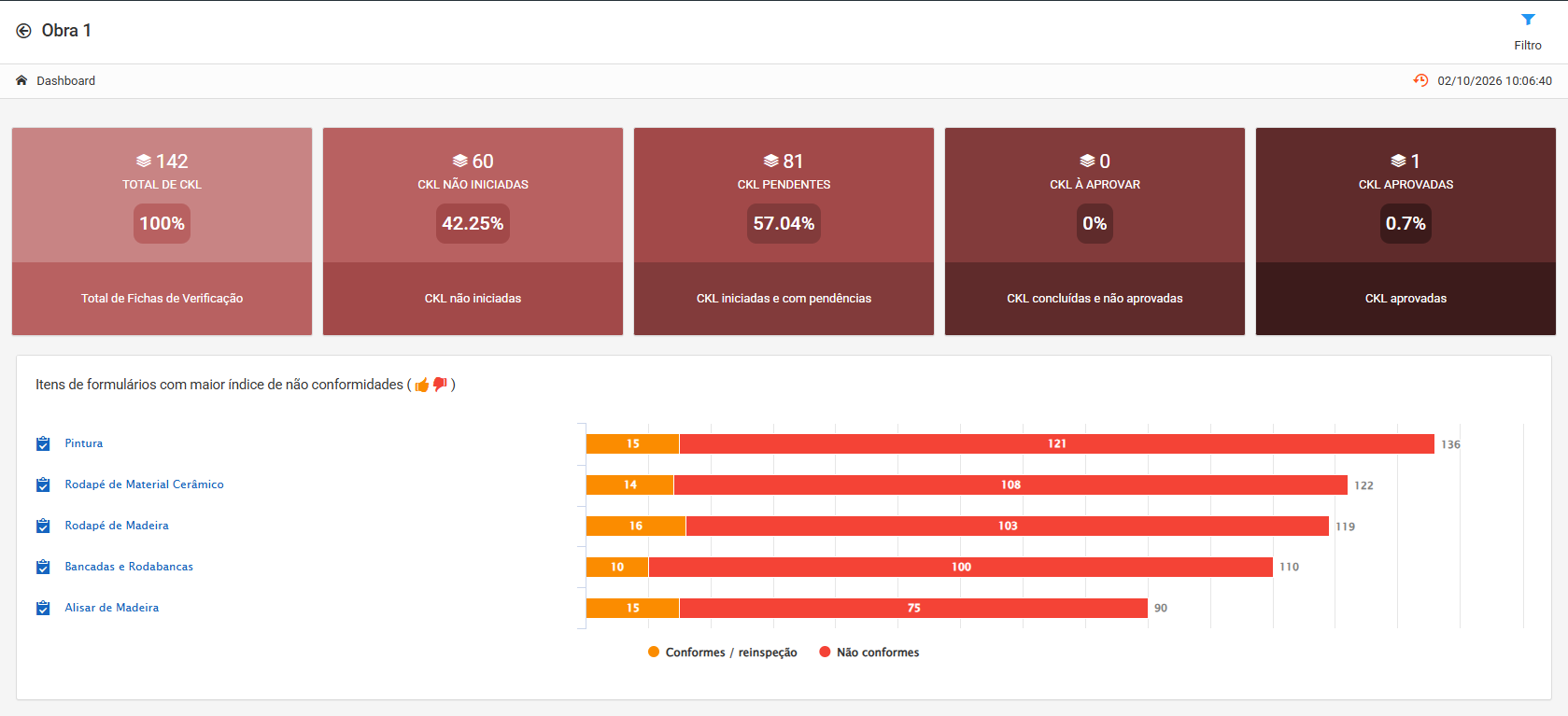1568x716 pixels.
Task: Click the thumbs-down icon in chart title
Action: [440, 385]
